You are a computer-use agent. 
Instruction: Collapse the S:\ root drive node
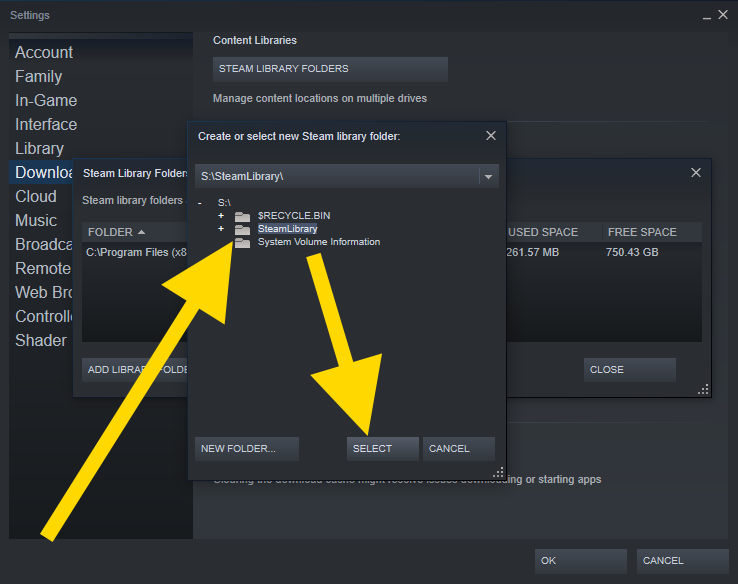click(201, 203)
